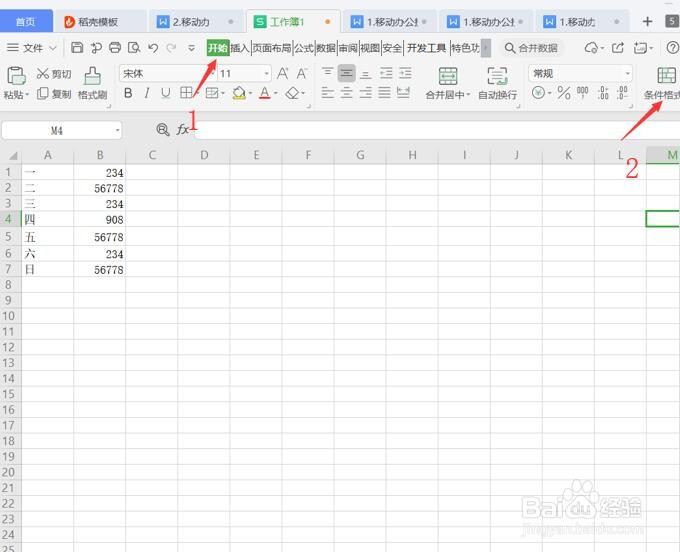Align text left
The image size is (680, 552).
[x=327, y=92]
